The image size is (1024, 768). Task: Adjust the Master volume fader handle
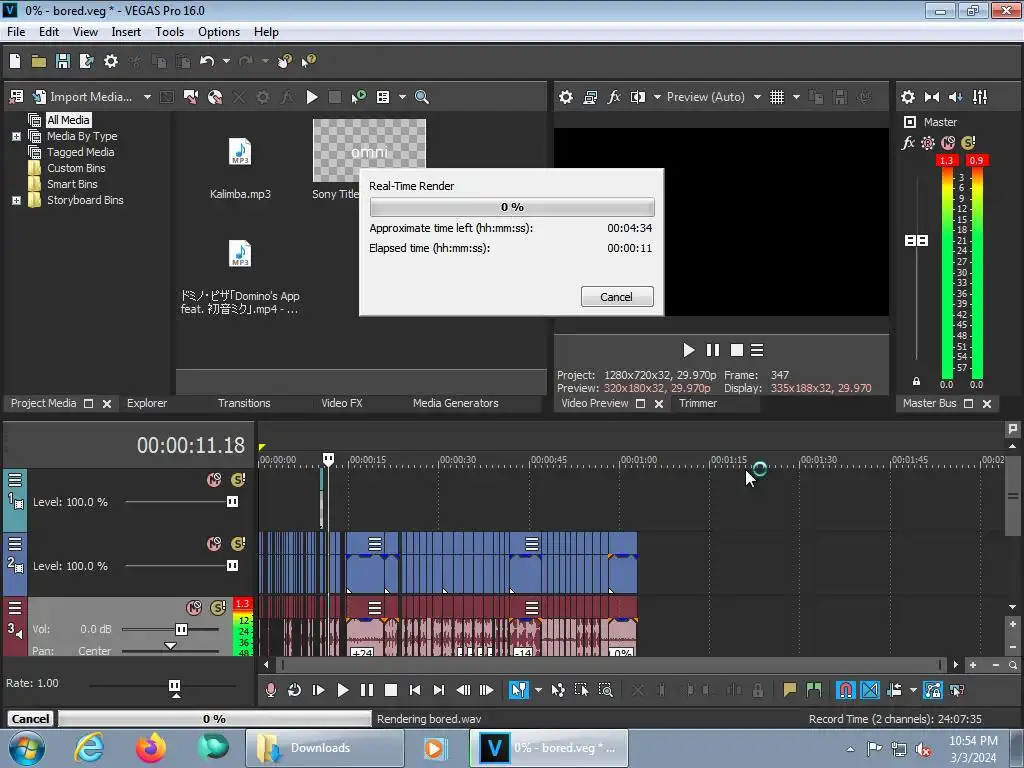[916, 241]
